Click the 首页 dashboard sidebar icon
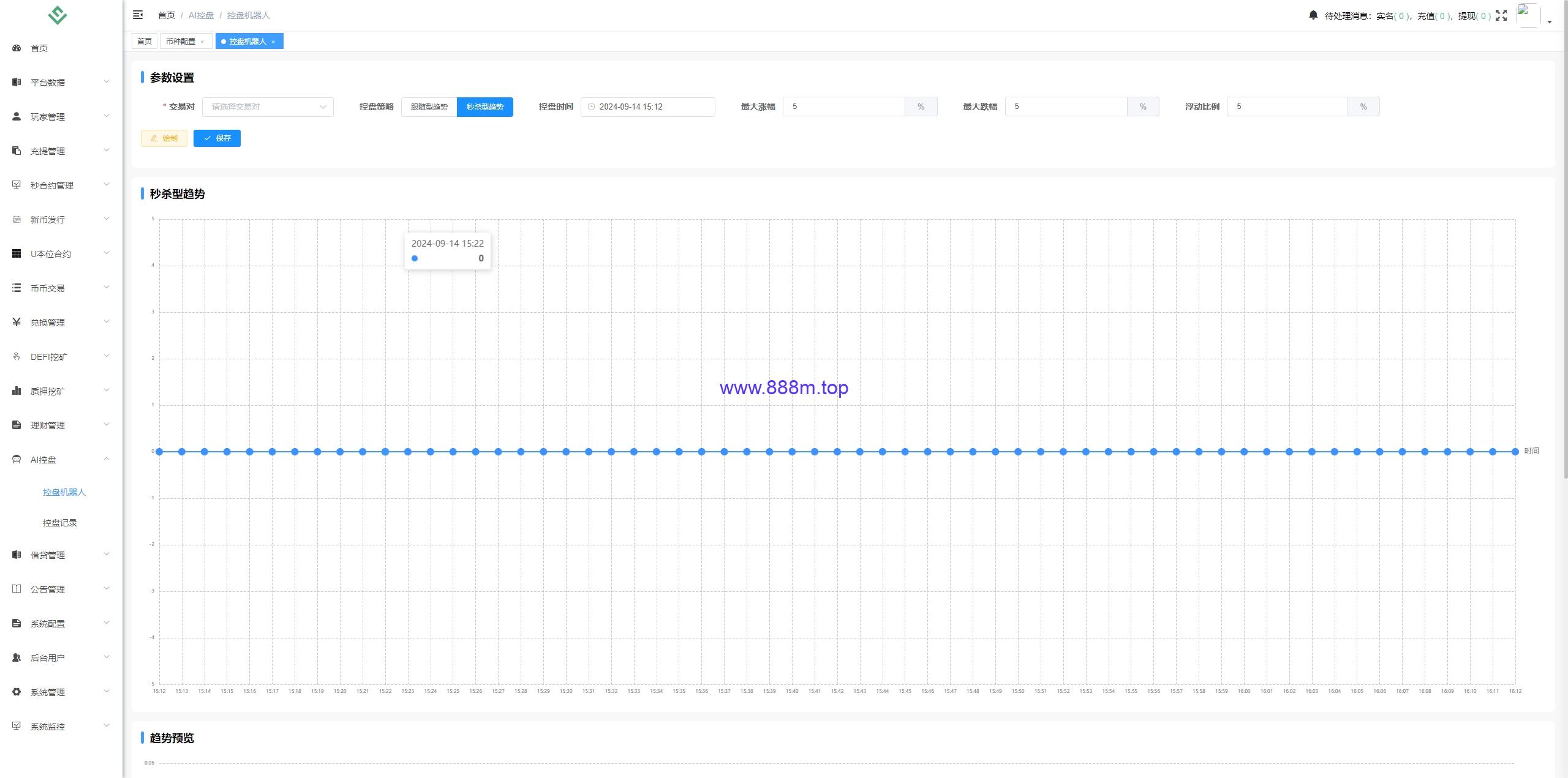The height and width of the screenshot is (778, 1568). 17,48
